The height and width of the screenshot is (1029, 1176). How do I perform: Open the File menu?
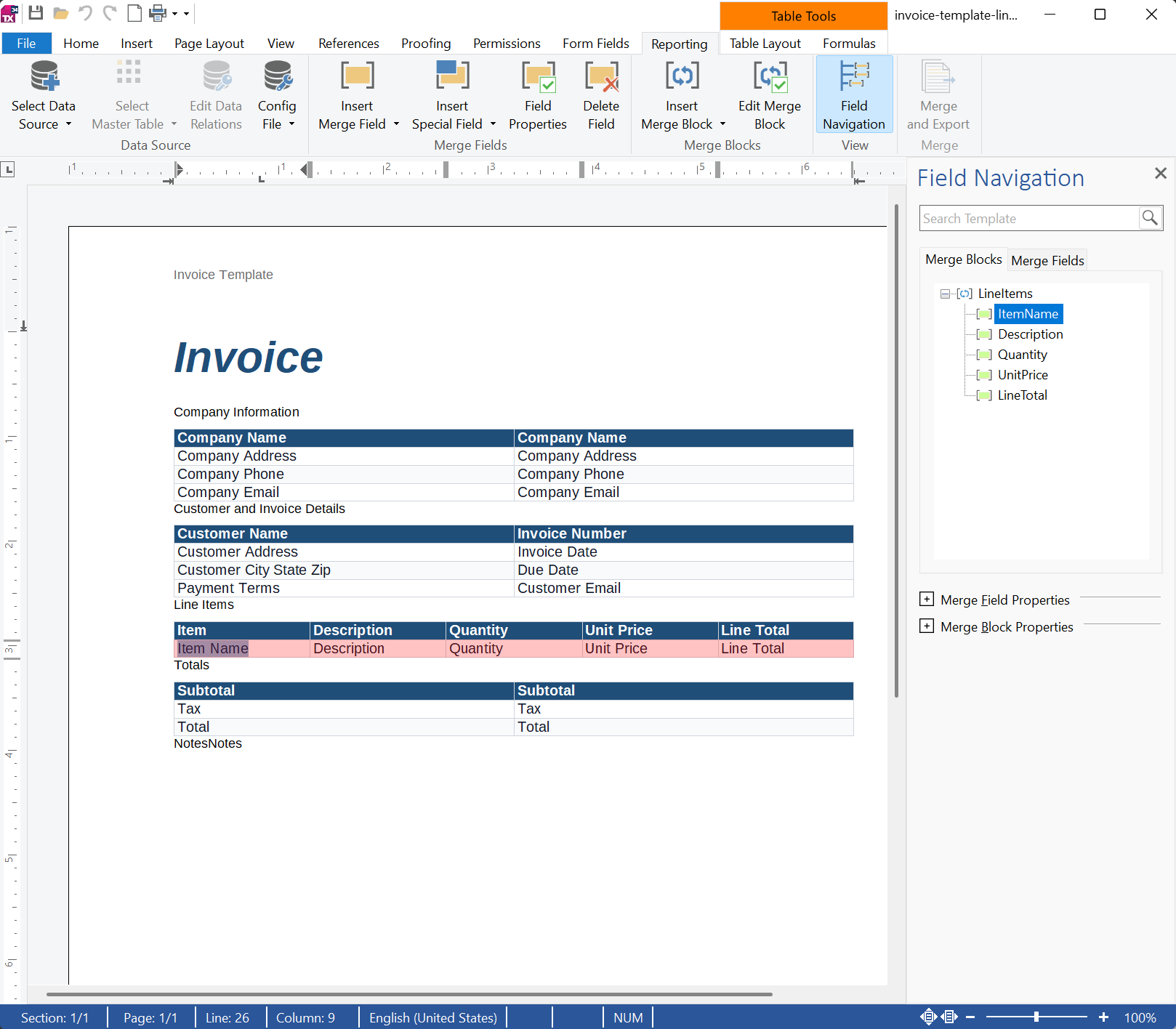(x=26, y=44)
